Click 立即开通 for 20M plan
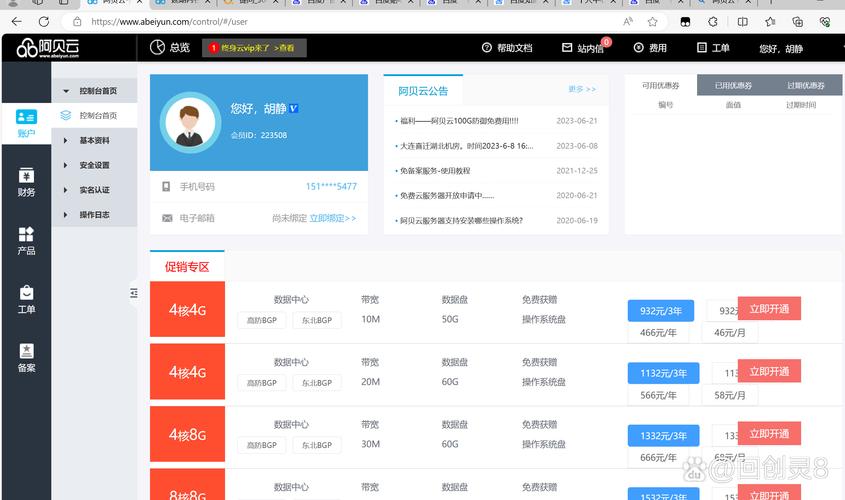845x500 pixels. (x=769, y=371)
